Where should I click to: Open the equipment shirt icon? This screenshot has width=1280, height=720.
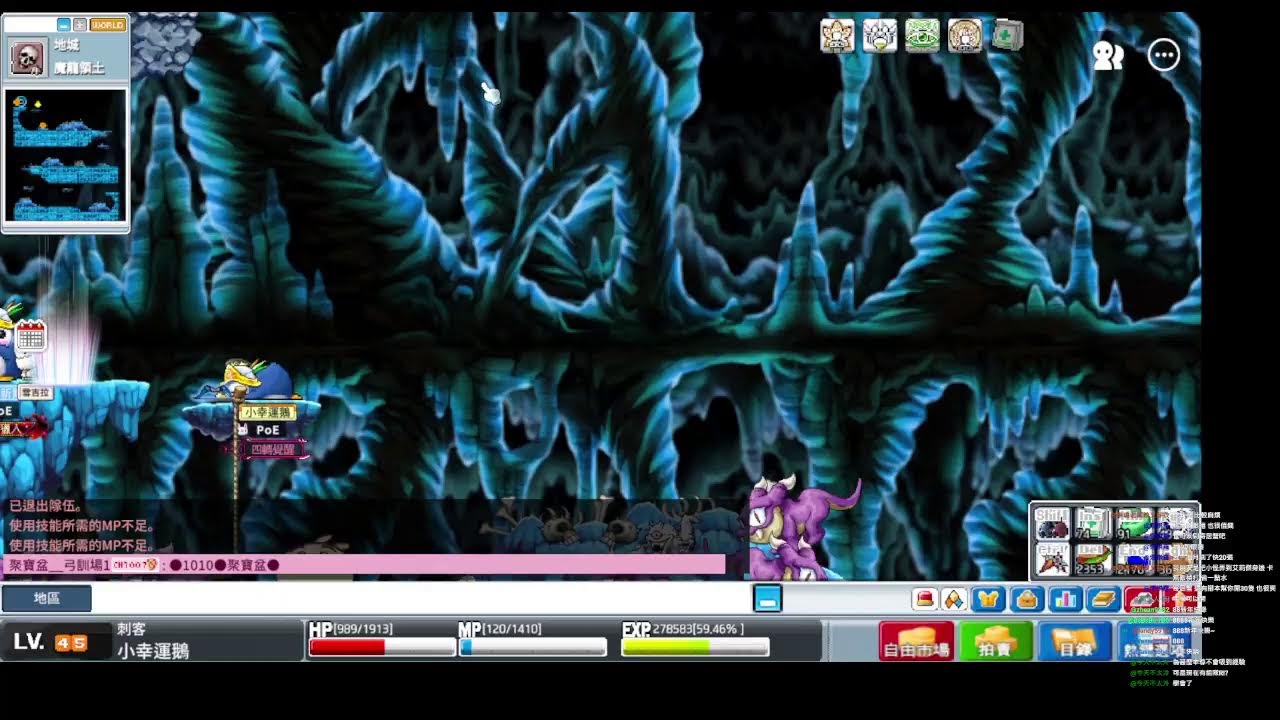tap(988, 599)
